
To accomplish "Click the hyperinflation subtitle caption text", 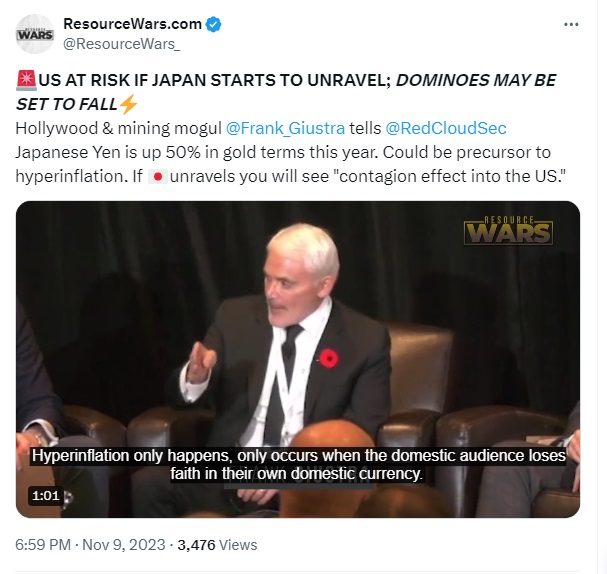I will [298, 464].
